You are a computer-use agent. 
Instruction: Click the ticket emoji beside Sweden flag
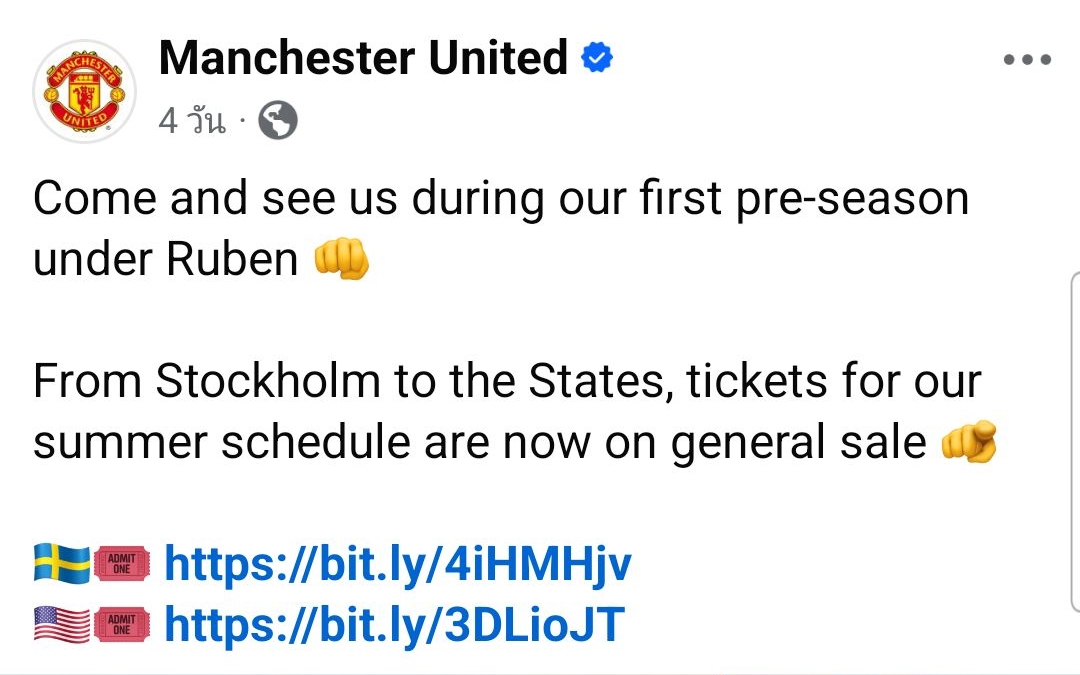pyautogui.click(x=121, y=563)
